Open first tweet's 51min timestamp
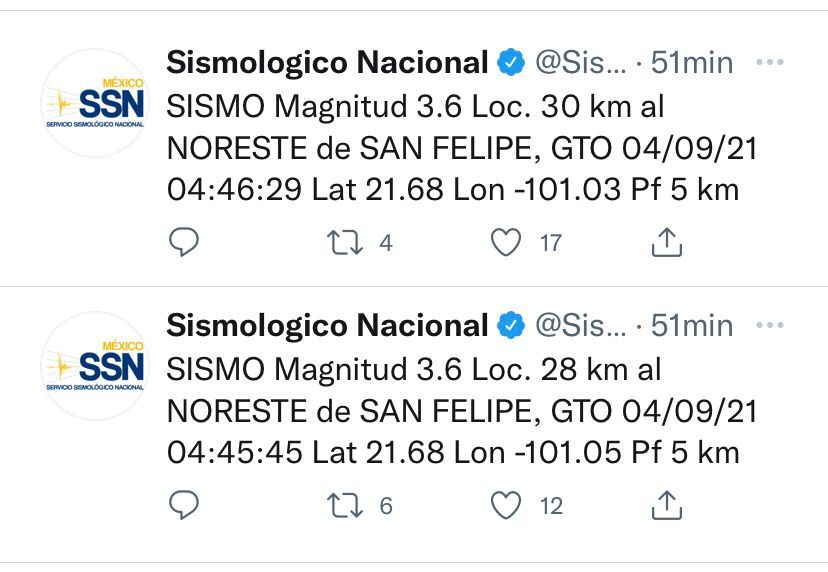The width and height of the screenshot is (828, 572). (x=692, y=63)
